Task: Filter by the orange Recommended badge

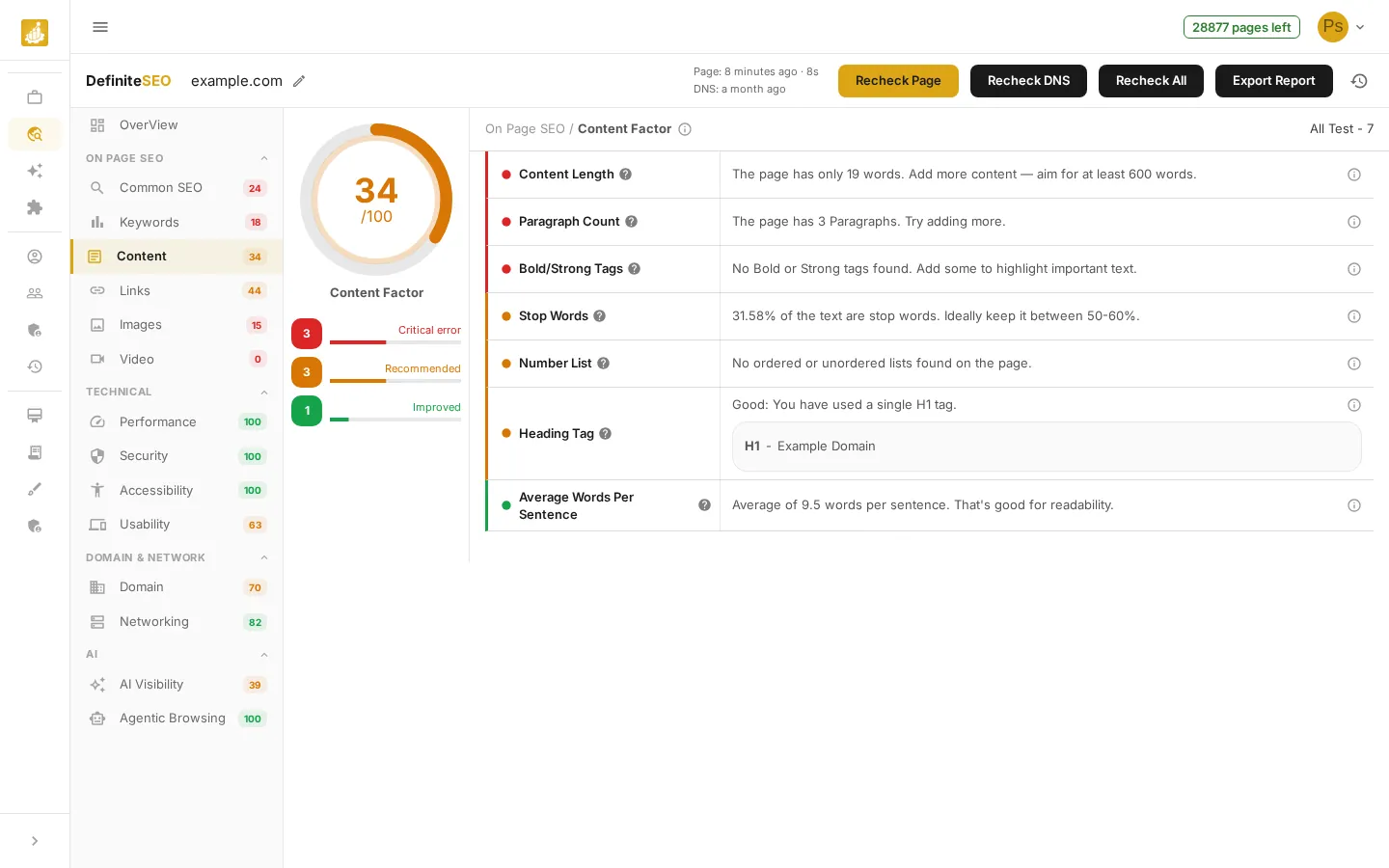Action: pos(307,372)
